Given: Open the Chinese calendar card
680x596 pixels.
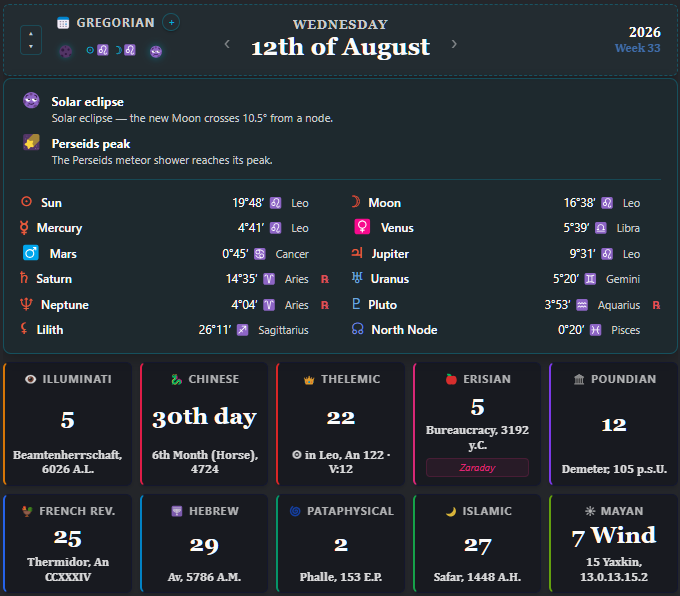Looking at the screenshot, I should 204,424.
